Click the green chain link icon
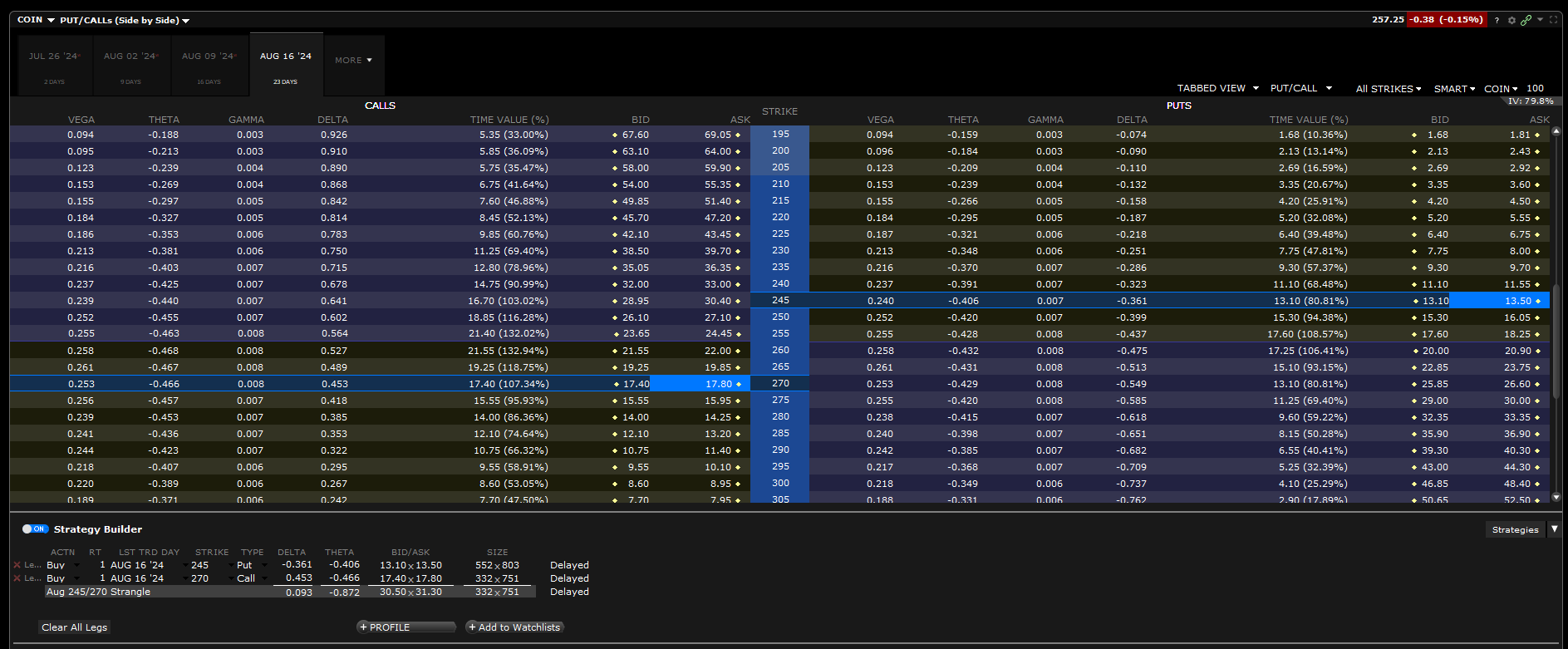 point(1526,20)
